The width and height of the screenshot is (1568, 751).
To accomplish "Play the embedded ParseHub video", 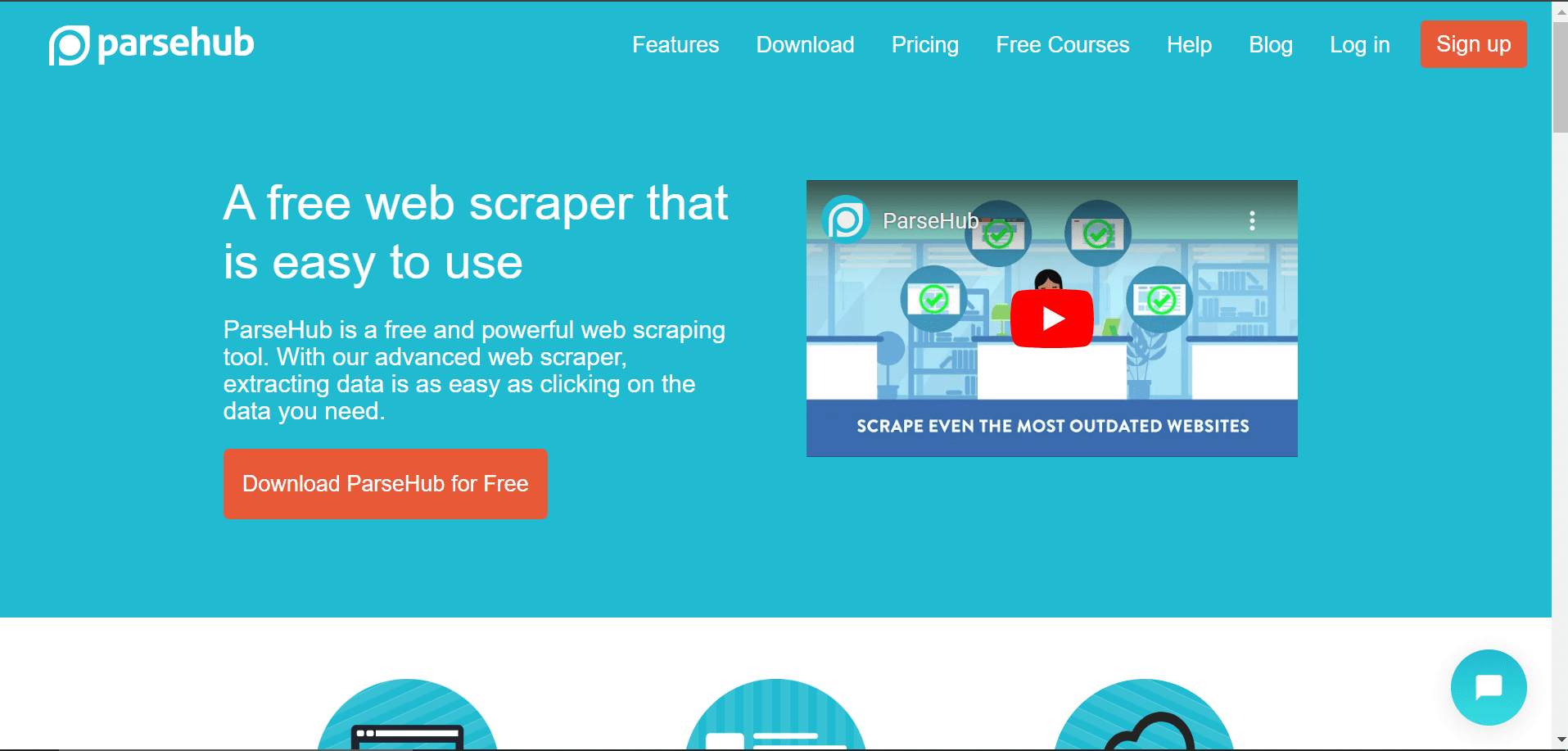I will coord(1051,319).
